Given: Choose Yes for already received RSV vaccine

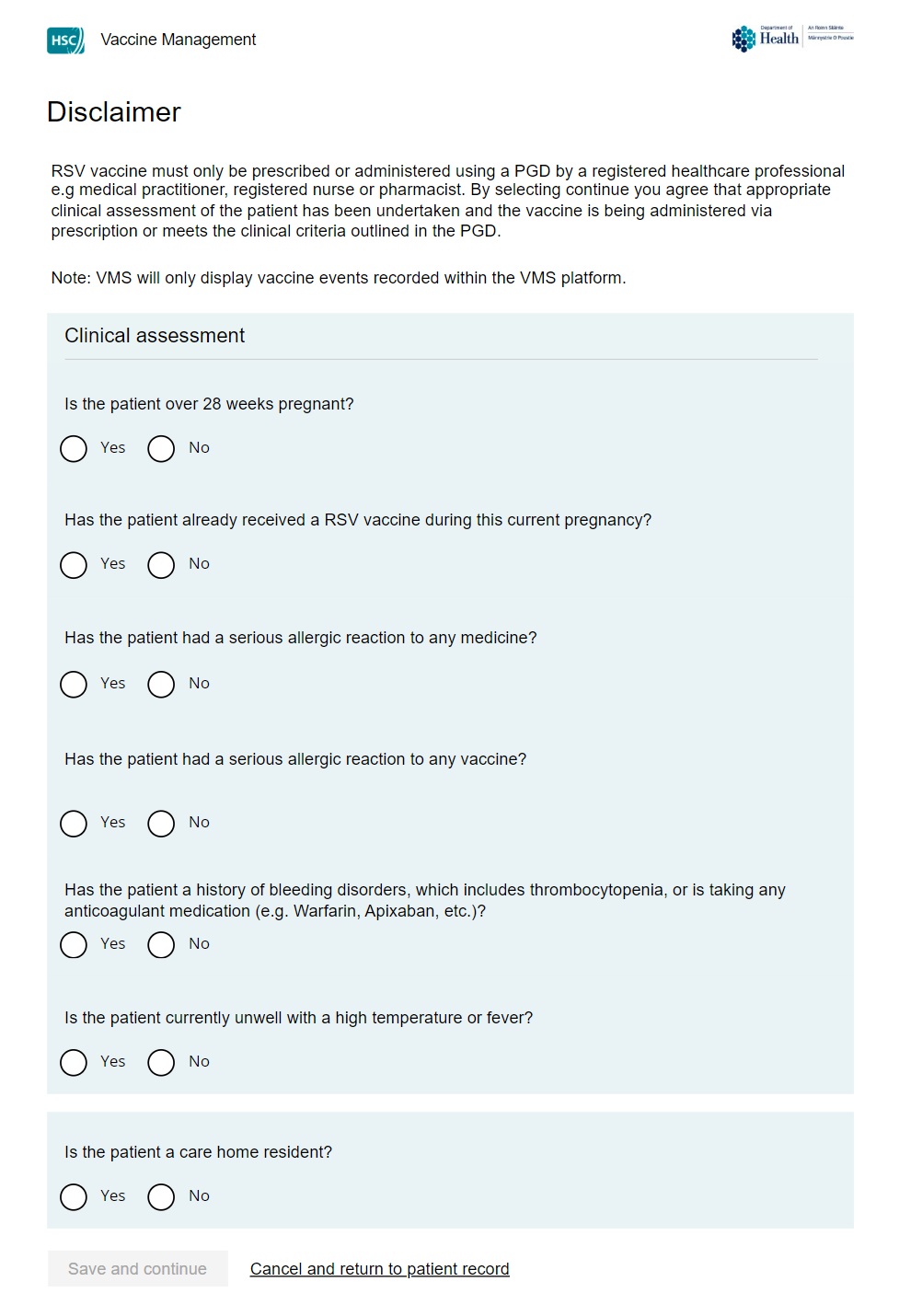Looking at the screenshot, I should [x=74, y=565].
